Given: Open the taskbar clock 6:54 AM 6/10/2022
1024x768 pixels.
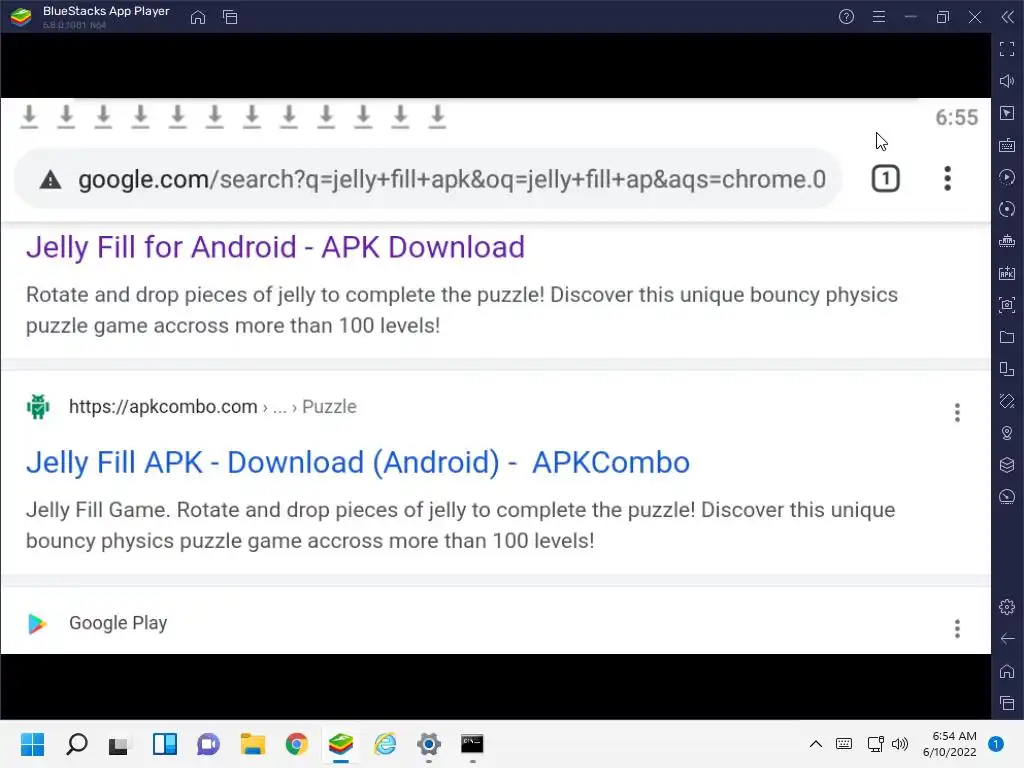Looking at the screenshot, I should click(950, 744).
